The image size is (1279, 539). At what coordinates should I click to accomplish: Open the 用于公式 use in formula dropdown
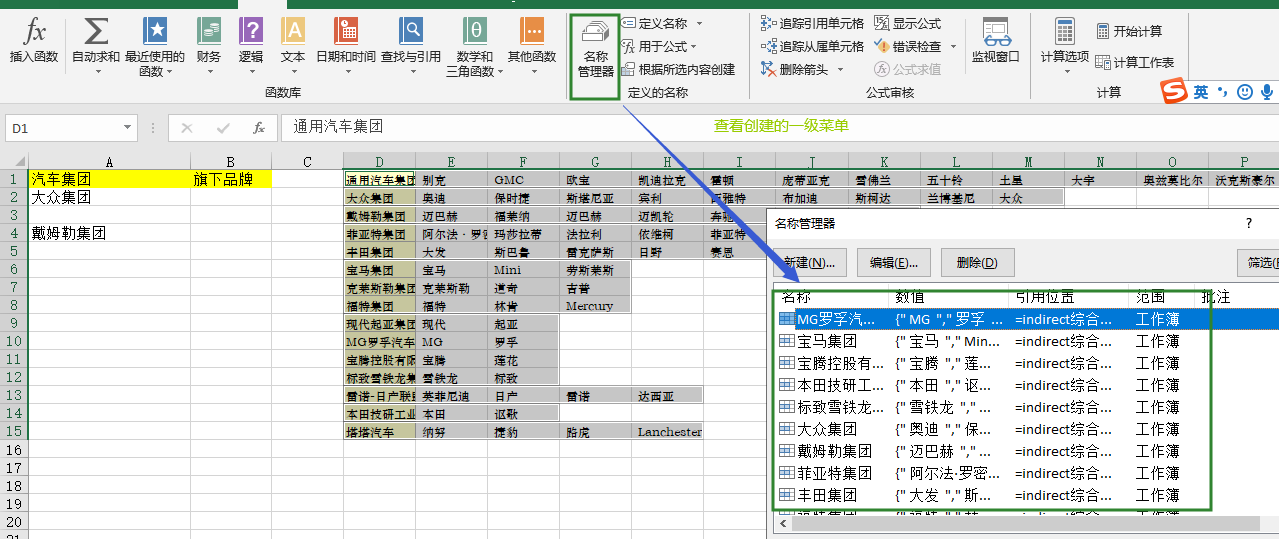pyautogui.click(x=660, y=46)
